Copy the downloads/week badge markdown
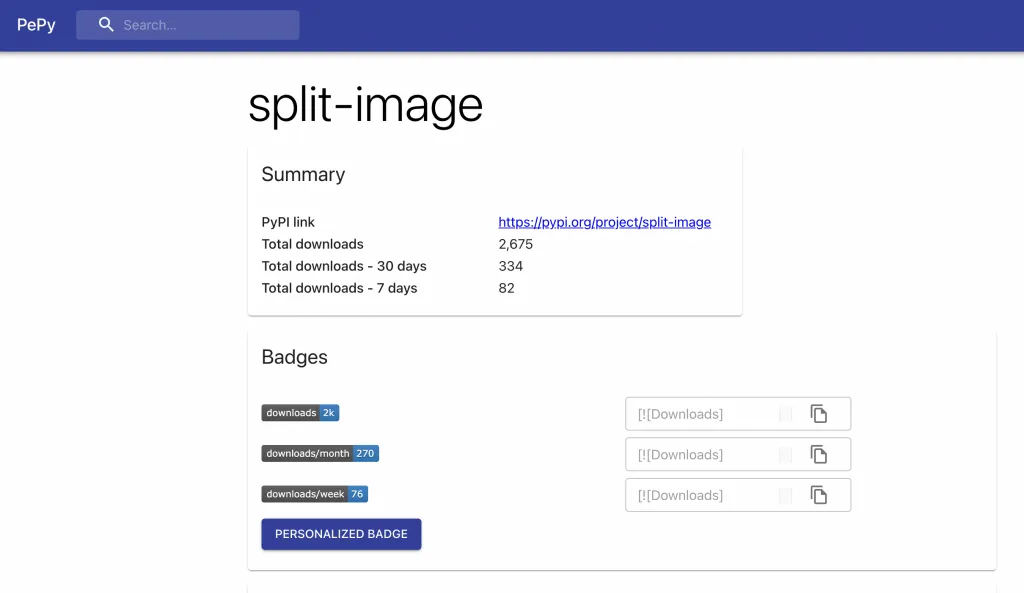The image size is (1024, 593). pyautogui.click(x=818, y=494)
